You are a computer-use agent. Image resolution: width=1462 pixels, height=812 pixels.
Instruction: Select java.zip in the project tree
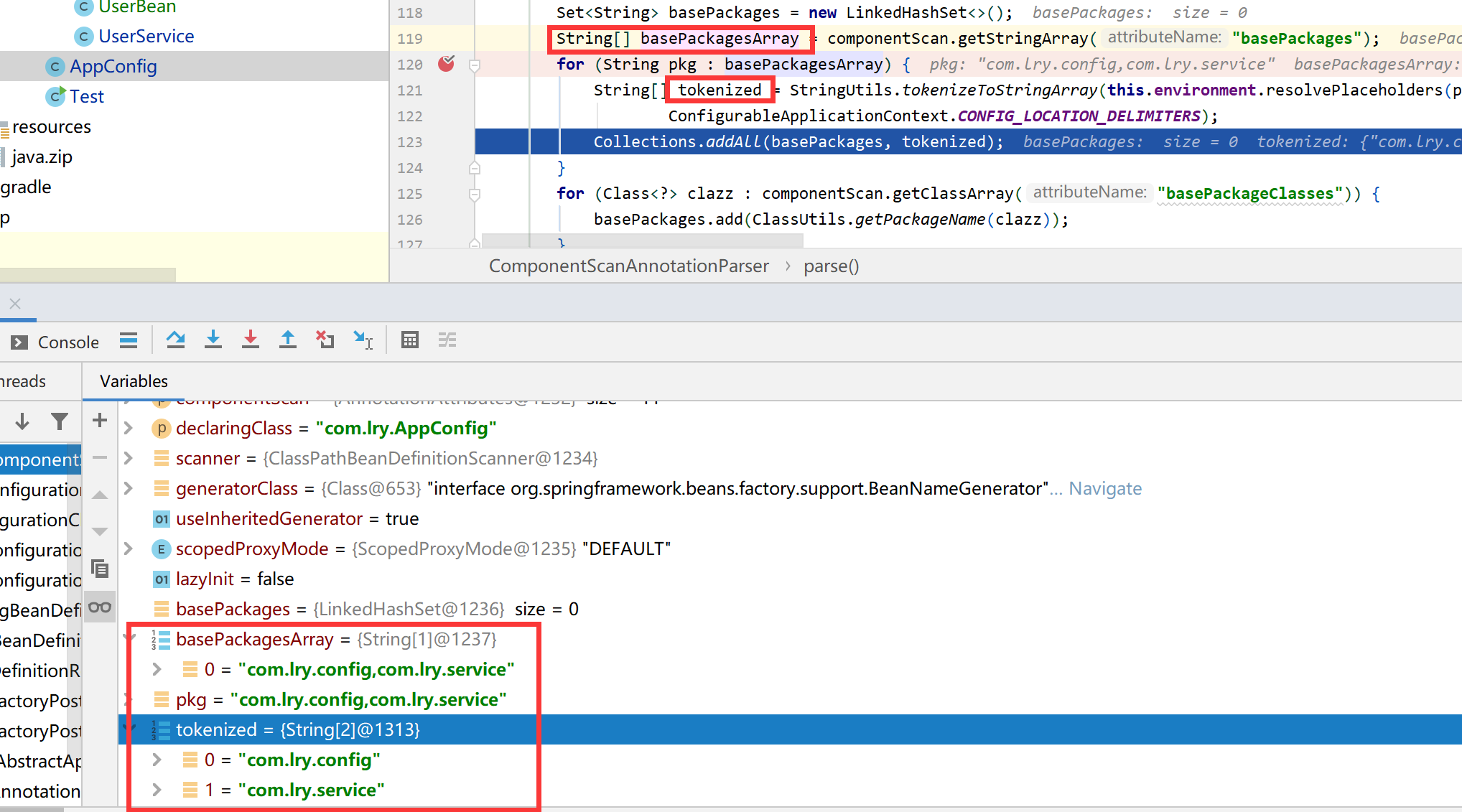[42, 157]
